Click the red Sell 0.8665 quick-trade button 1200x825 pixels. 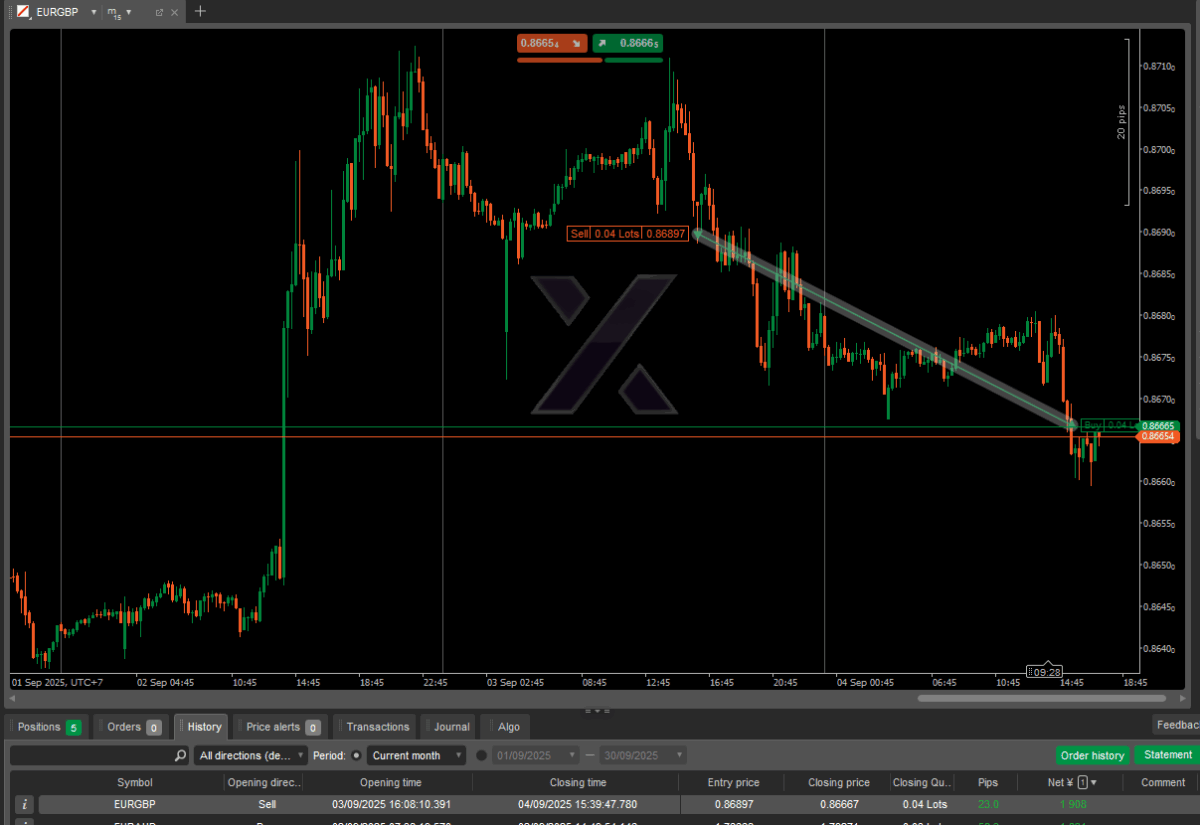coord(551,43)
